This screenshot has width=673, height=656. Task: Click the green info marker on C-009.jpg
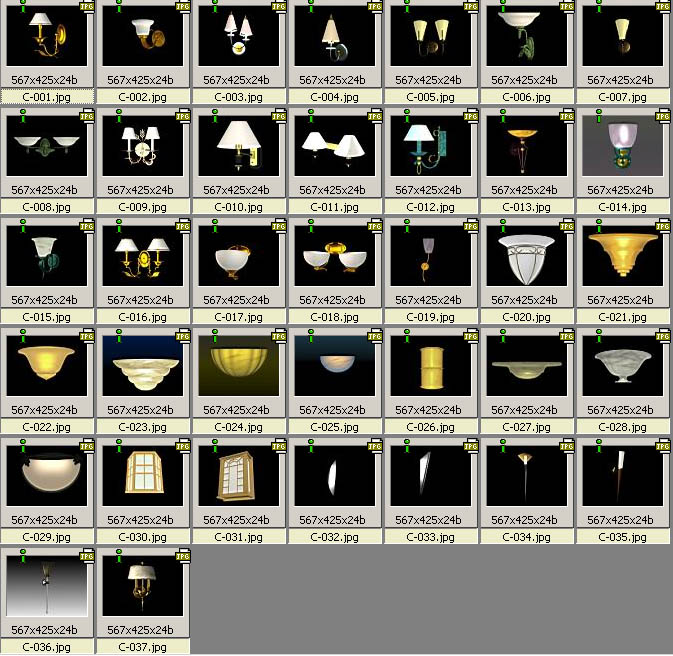point(119,116)
